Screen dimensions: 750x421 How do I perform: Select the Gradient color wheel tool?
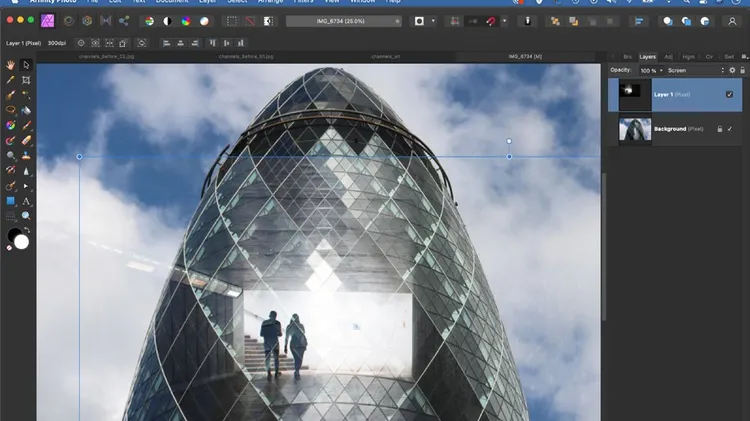pyautogui.click(x=11, y=125)
